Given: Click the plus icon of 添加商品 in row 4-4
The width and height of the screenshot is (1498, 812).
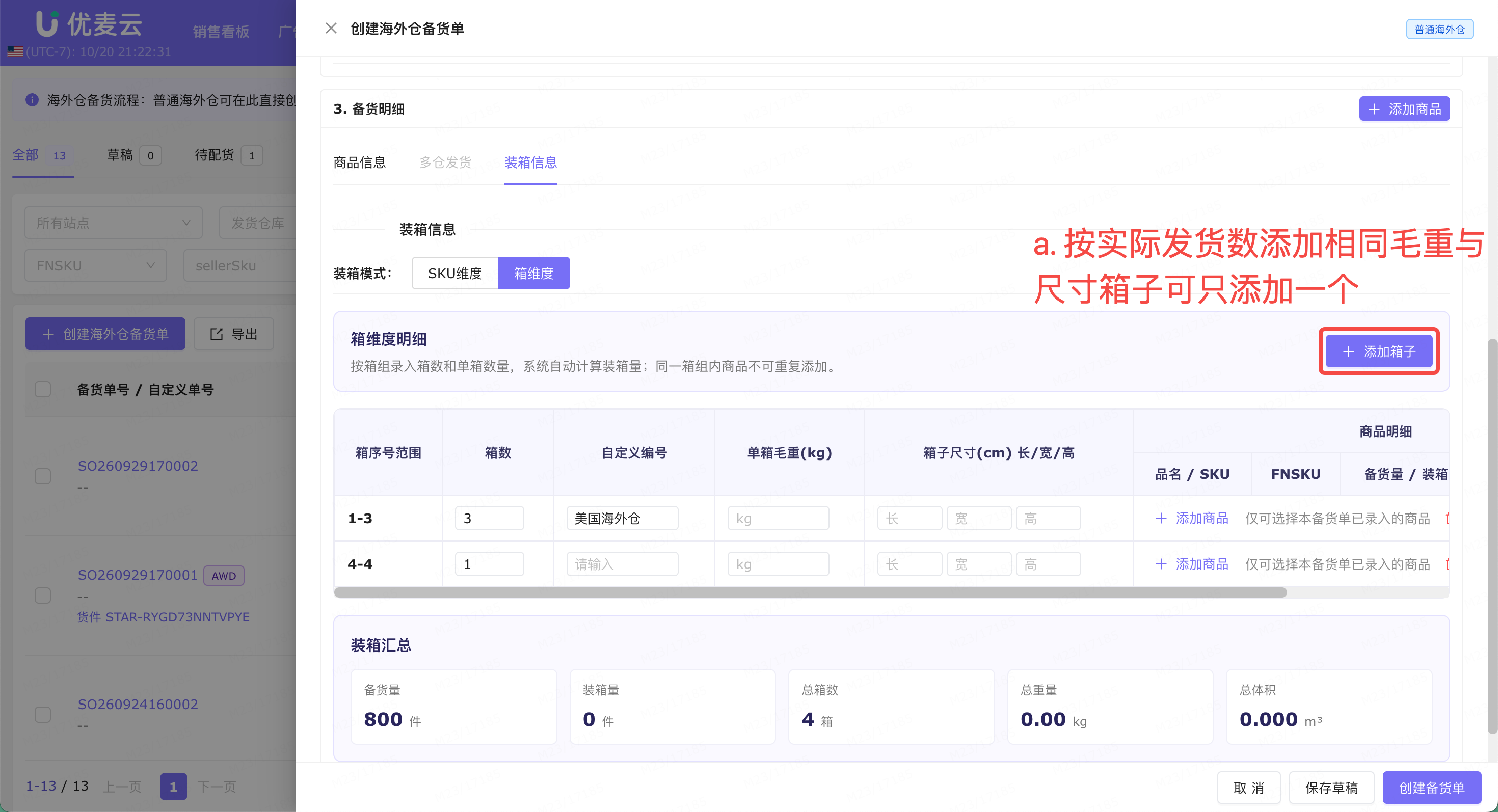Looking at the screenshot, I should pos(1161,564).
